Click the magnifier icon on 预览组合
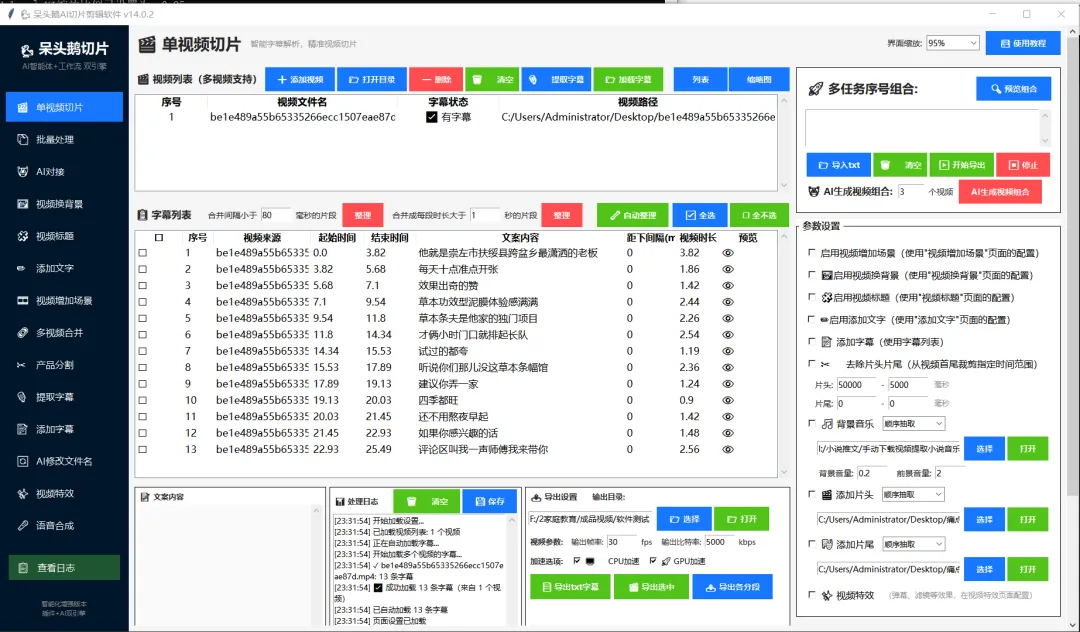 point(996,89)
